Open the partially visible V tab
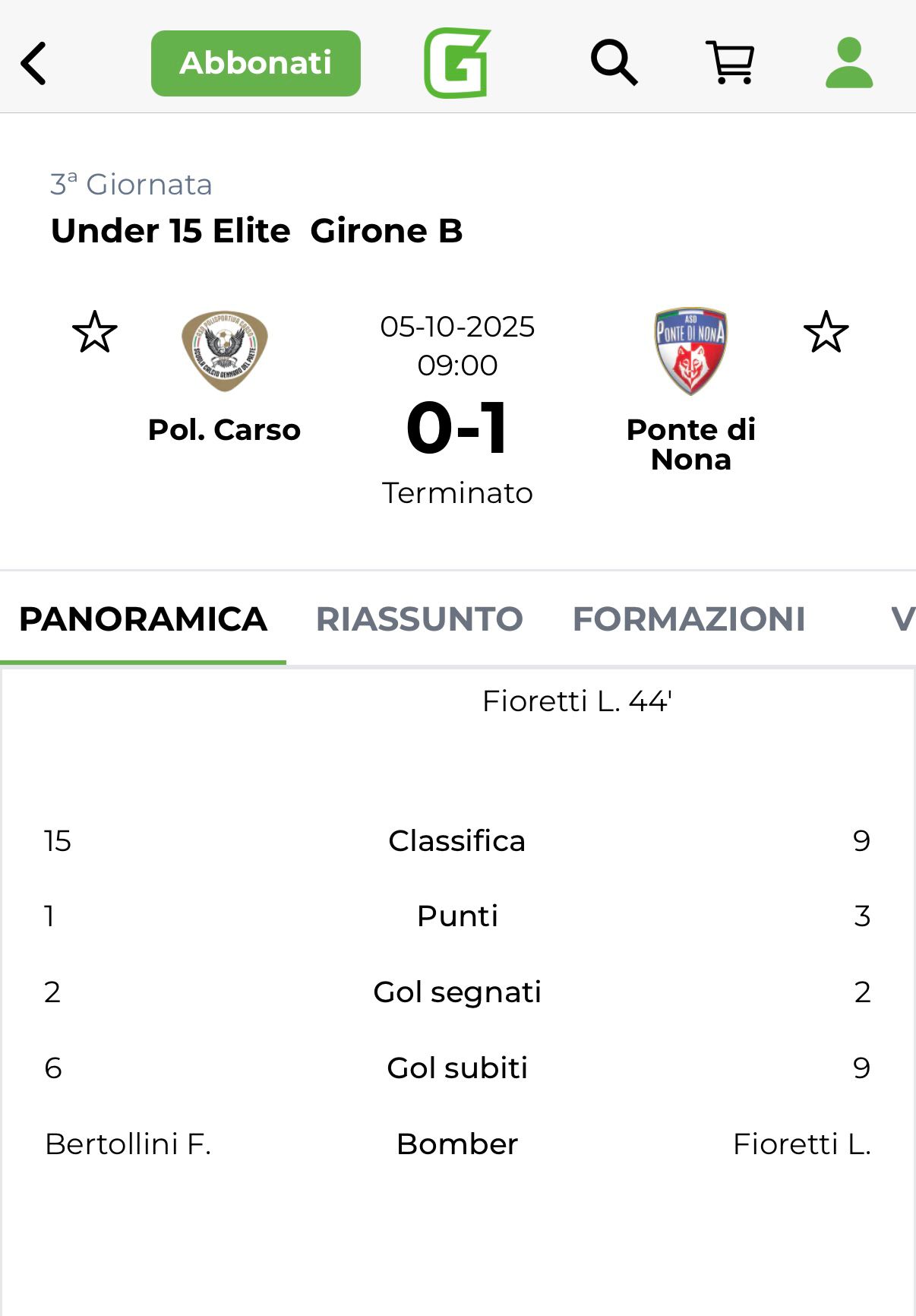 point(902,619)
